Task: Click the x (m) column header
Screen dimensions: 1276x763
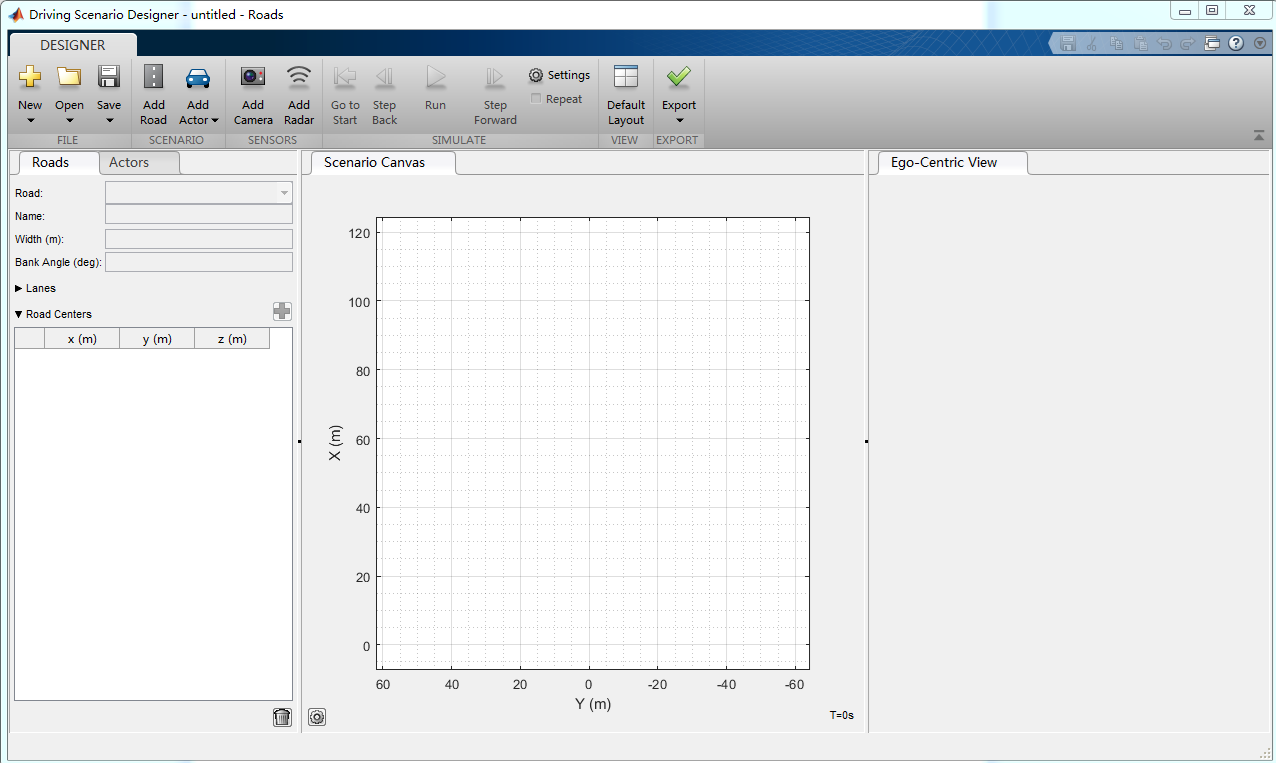Action: (82, 339)
